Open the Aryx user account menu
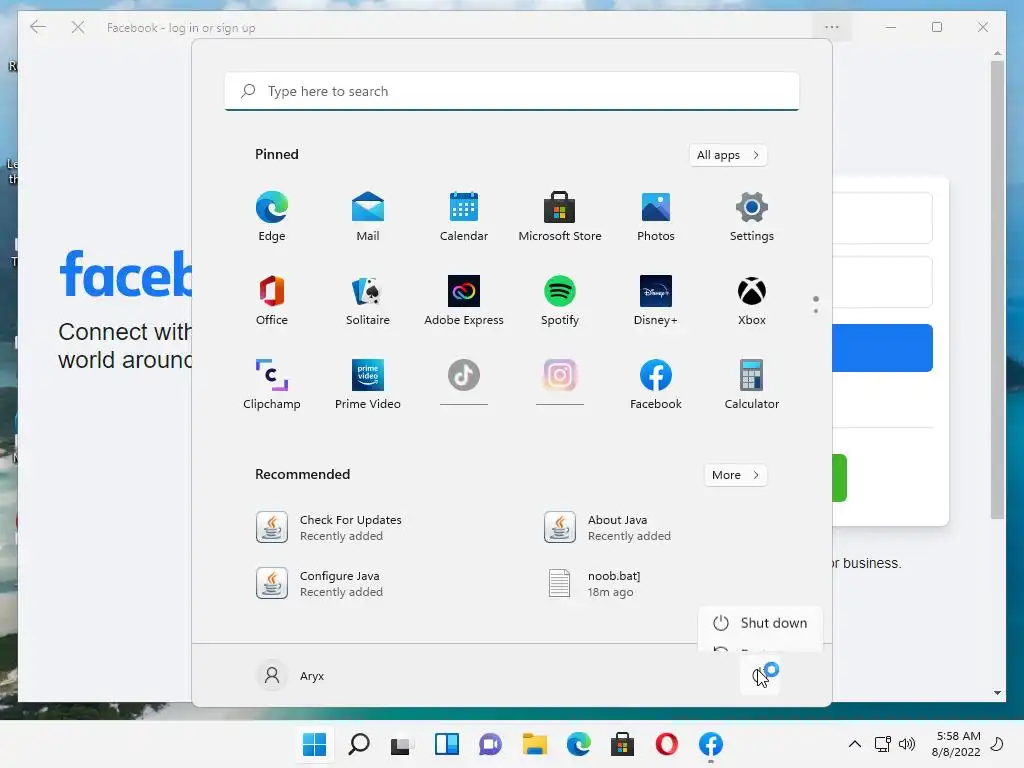This screenshot has height=768, width=1024. click(x=291, y=676)
